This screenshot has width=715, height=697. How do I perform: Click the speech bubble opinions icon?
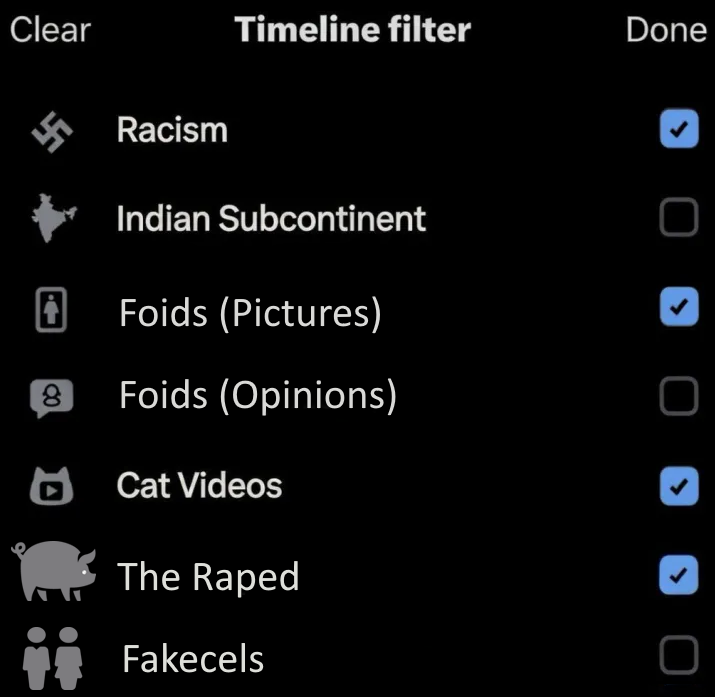click(53, 398)
